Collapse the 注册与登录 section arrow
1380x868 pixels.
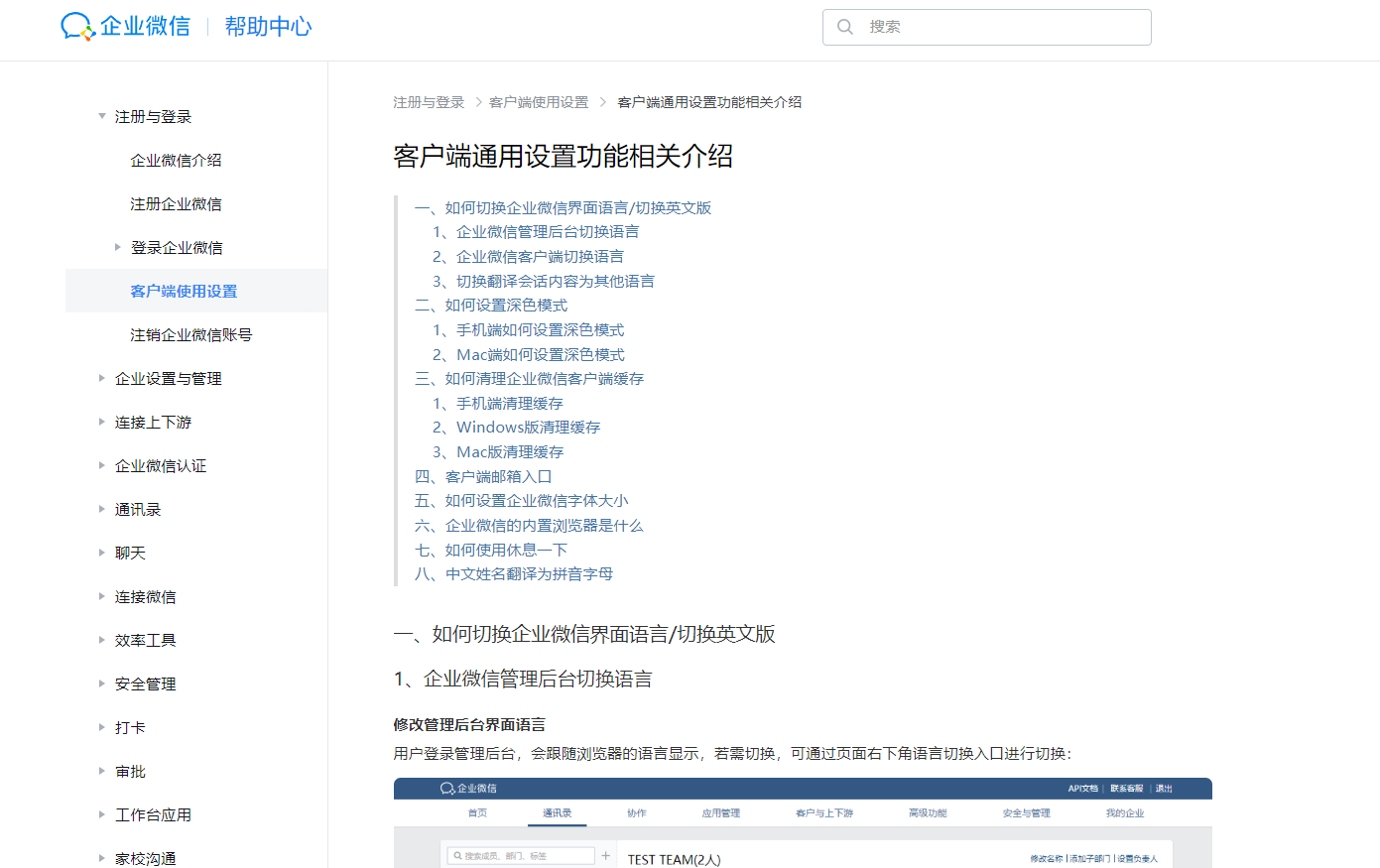pos(101,116)
